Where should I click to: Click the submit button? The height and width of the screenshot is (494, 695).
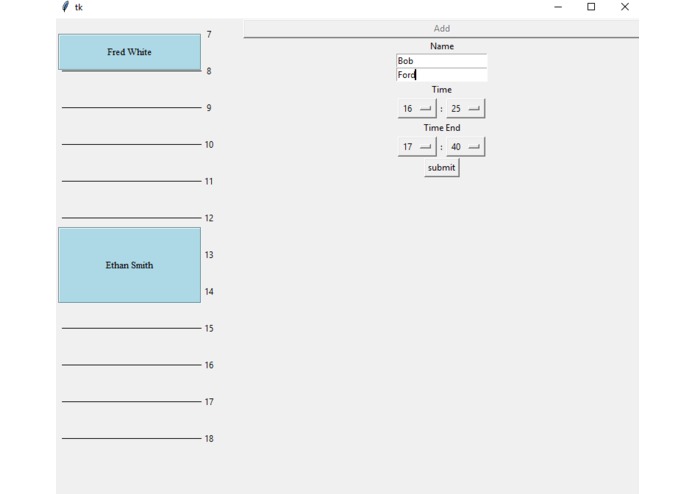coord(441,168)
